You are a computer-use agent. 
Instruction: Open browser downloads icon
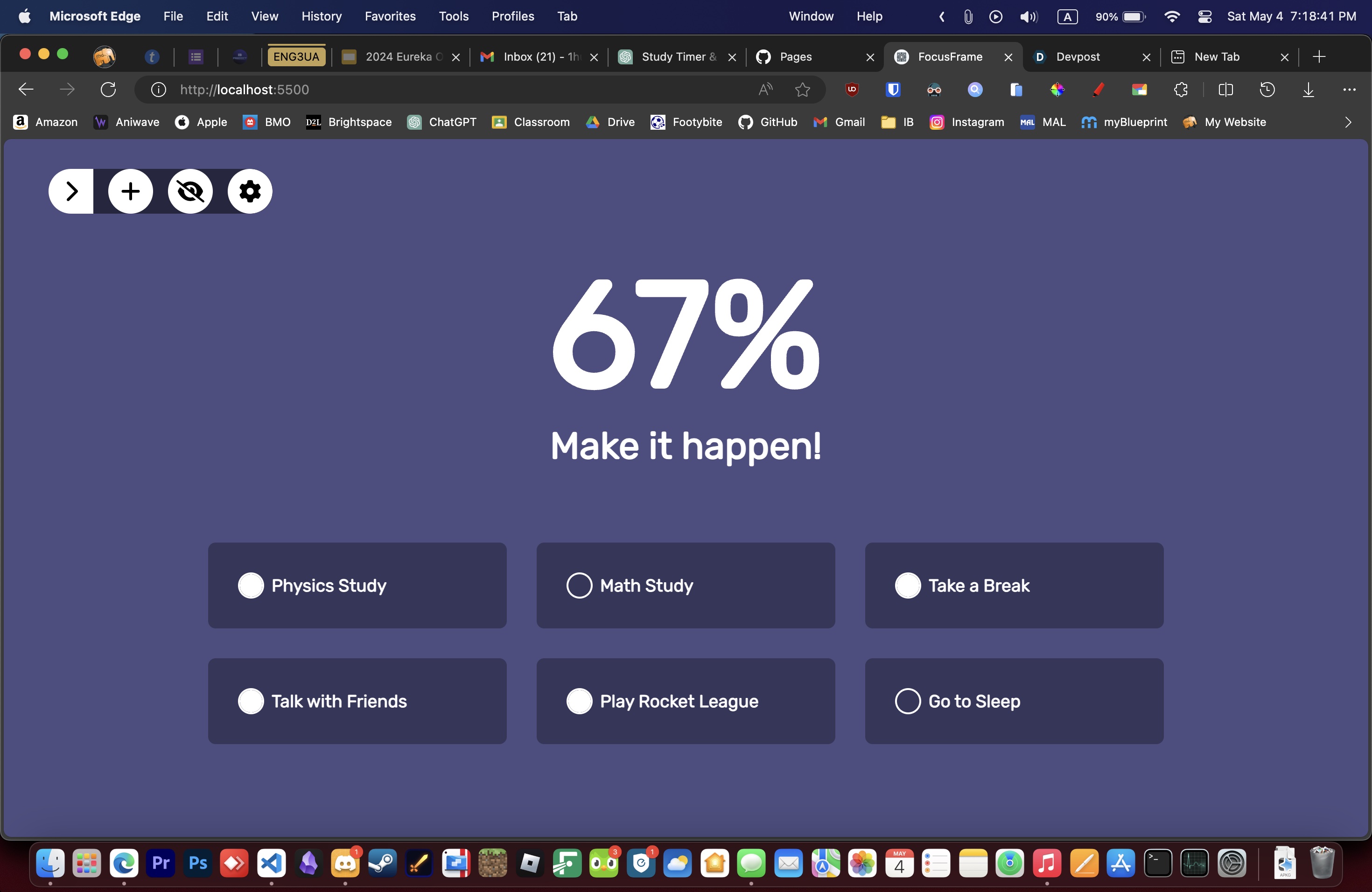1308,89
